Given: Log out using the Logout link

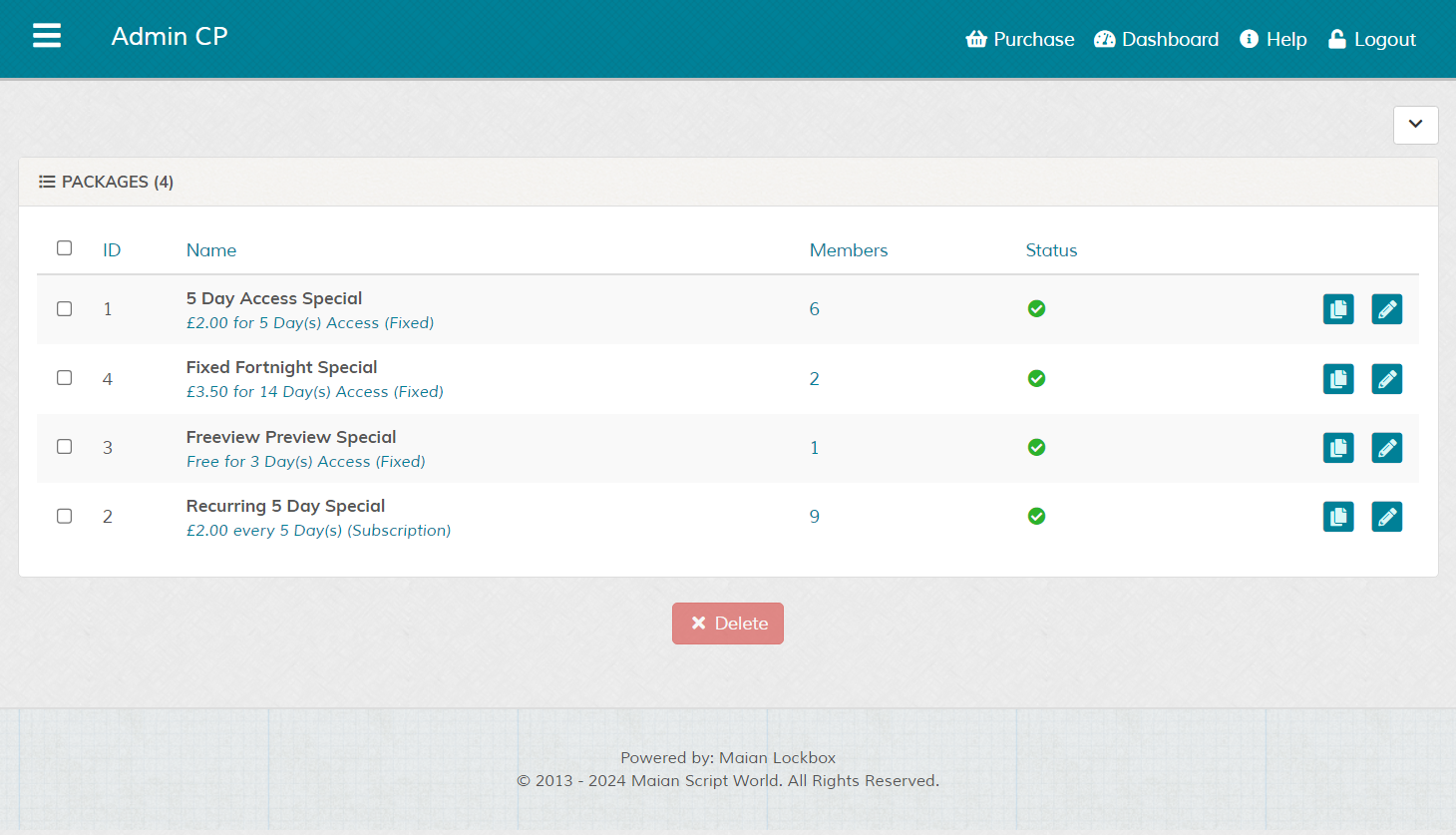Looking at the screenshot, I should click(x=1371, y=40).
